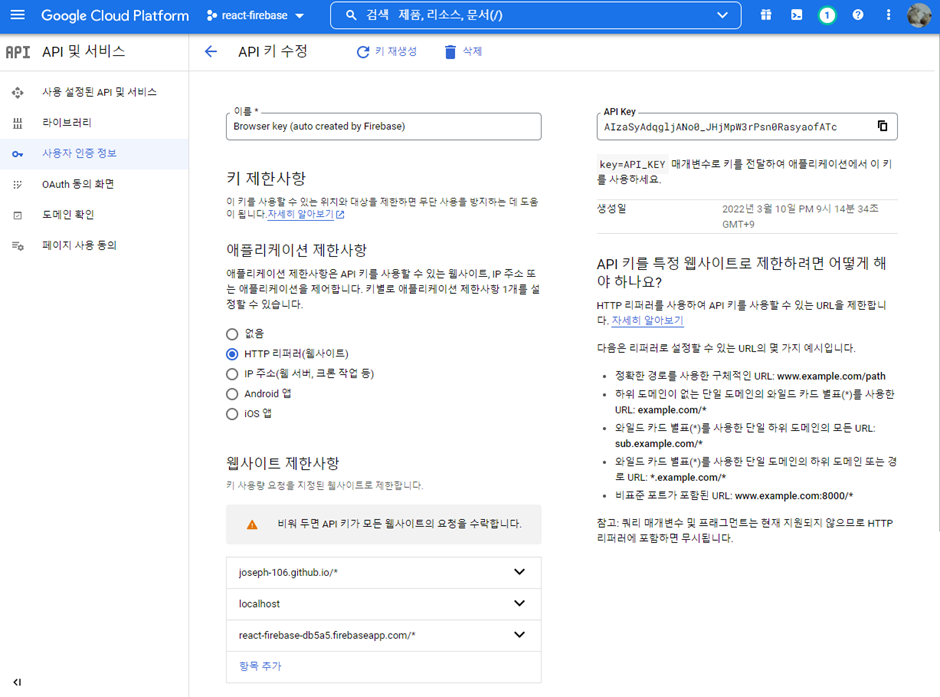Select the IP 주소 radio option
Image resolution: width=940 pixels, height=697 pixels.
click(x=232, y=374)
